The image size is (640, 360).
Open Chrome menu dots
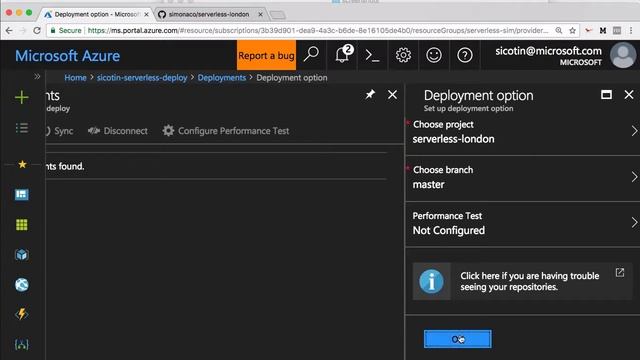coord(631,31)
